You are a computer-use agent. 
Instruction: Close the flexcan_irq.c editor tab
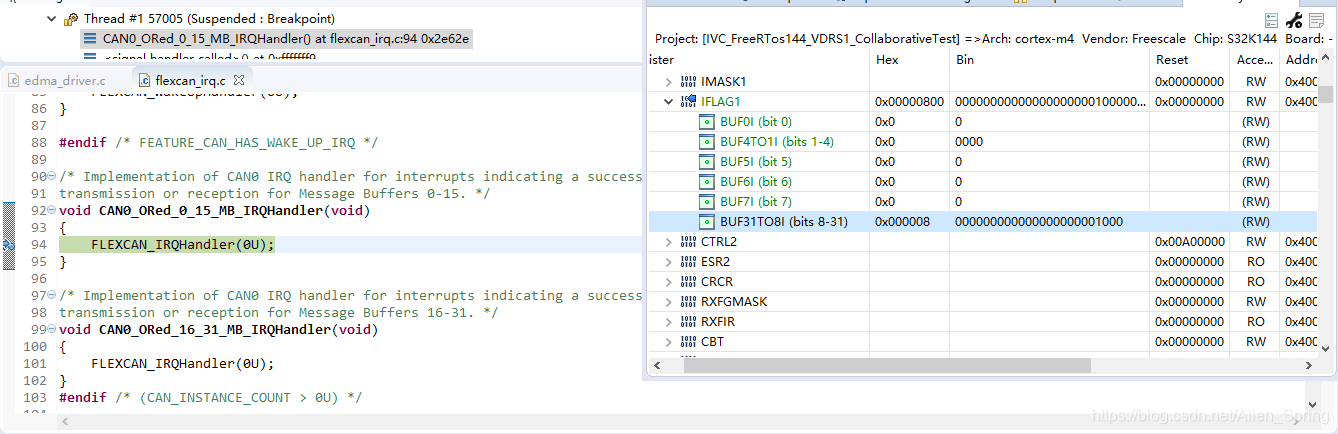pos(238,80)
